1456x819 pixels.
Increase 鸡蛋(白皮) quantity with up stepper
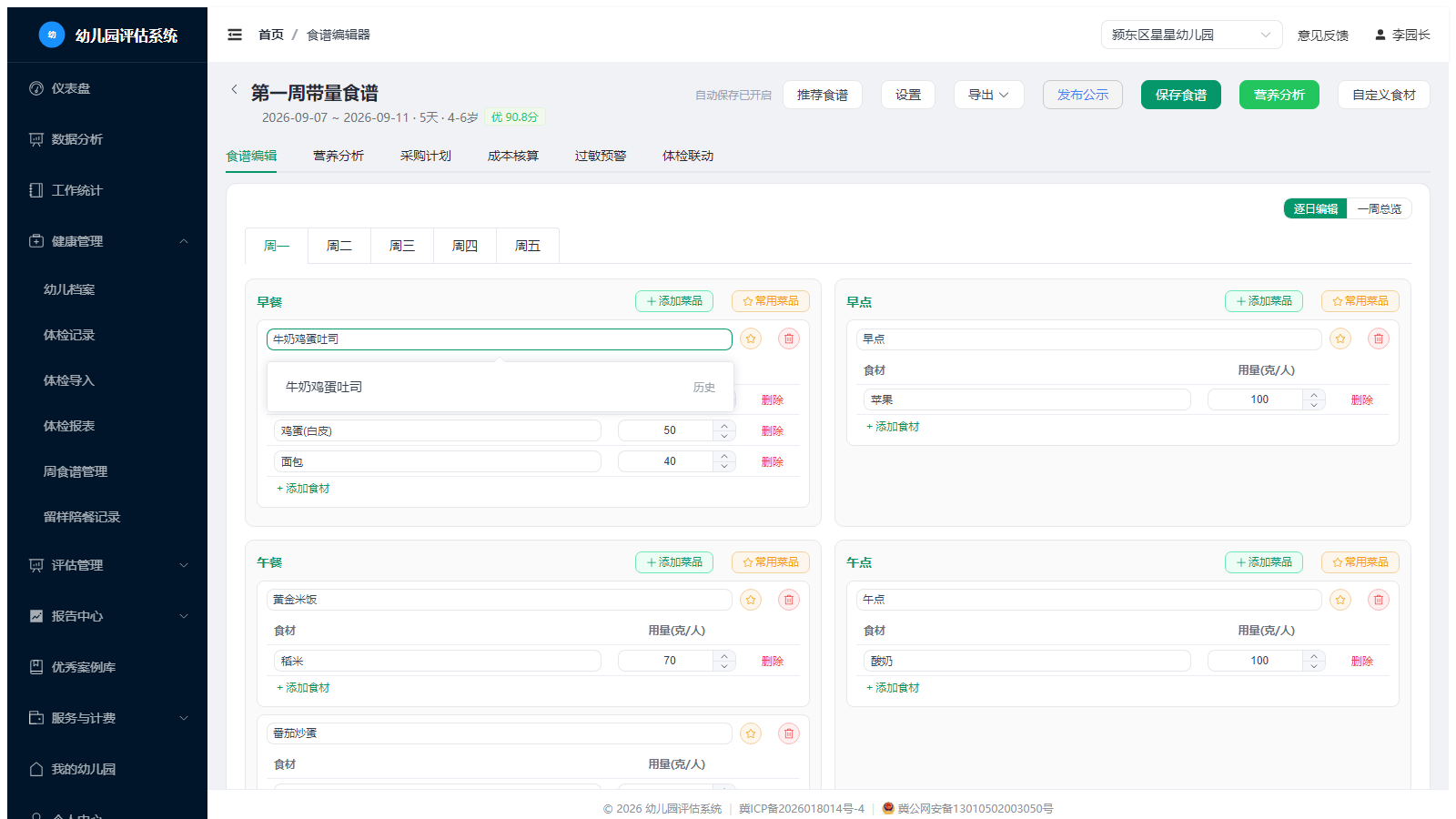click(724, 425)
